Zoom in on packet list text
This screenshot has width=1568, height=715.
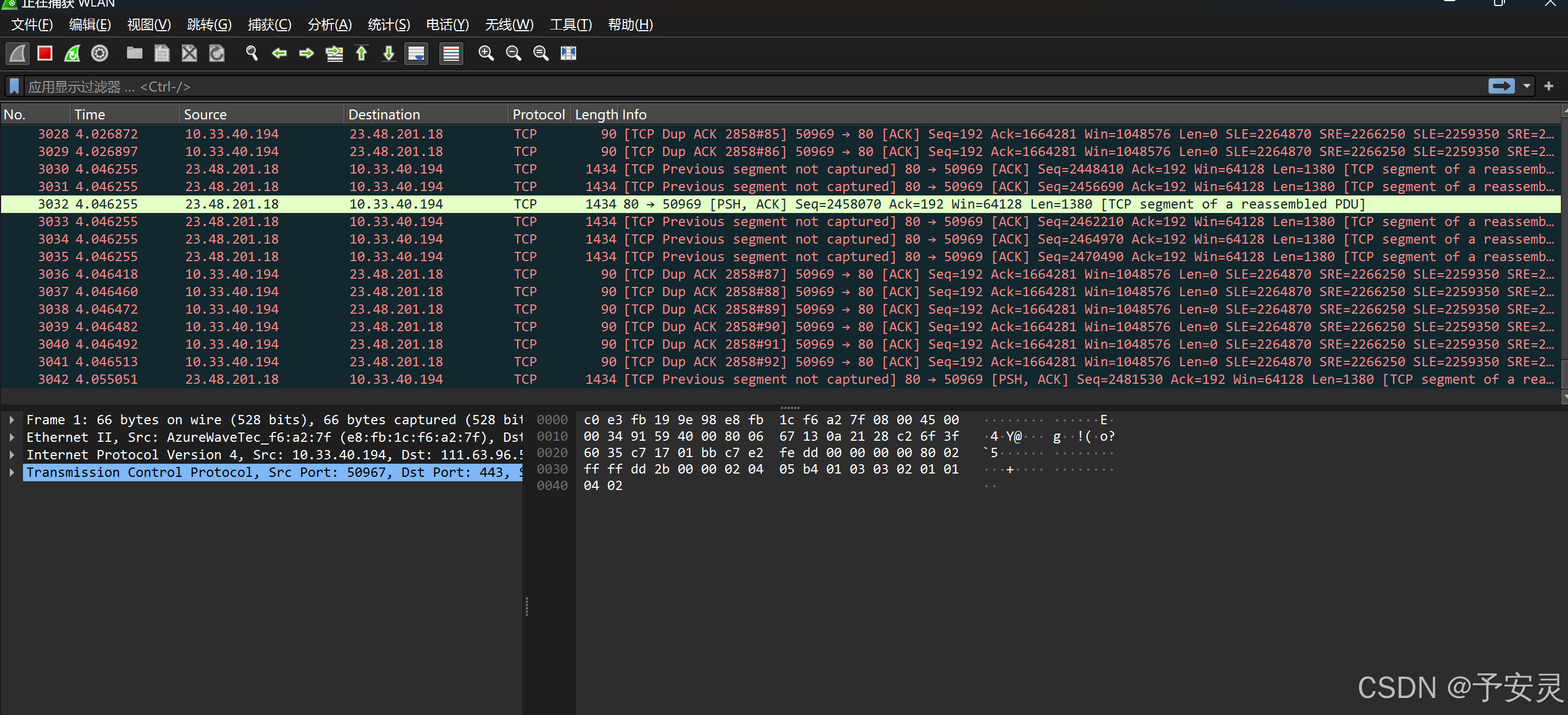(486, 54)
